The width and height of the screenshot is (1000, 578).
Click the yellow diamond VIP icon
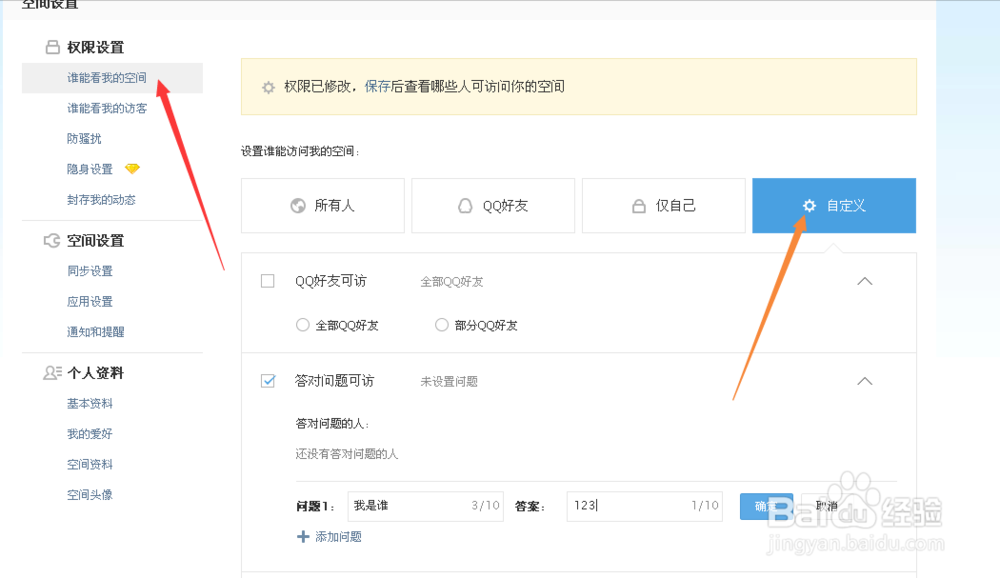point(132,169)
